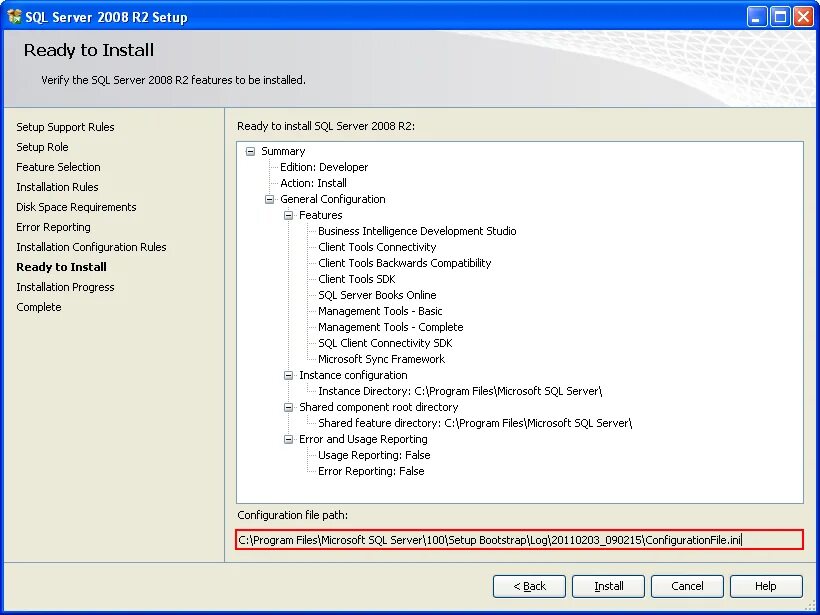Start installation with the Install button
Screen dimensions: 820x615
pyautogui.click(x=608, y=586)
